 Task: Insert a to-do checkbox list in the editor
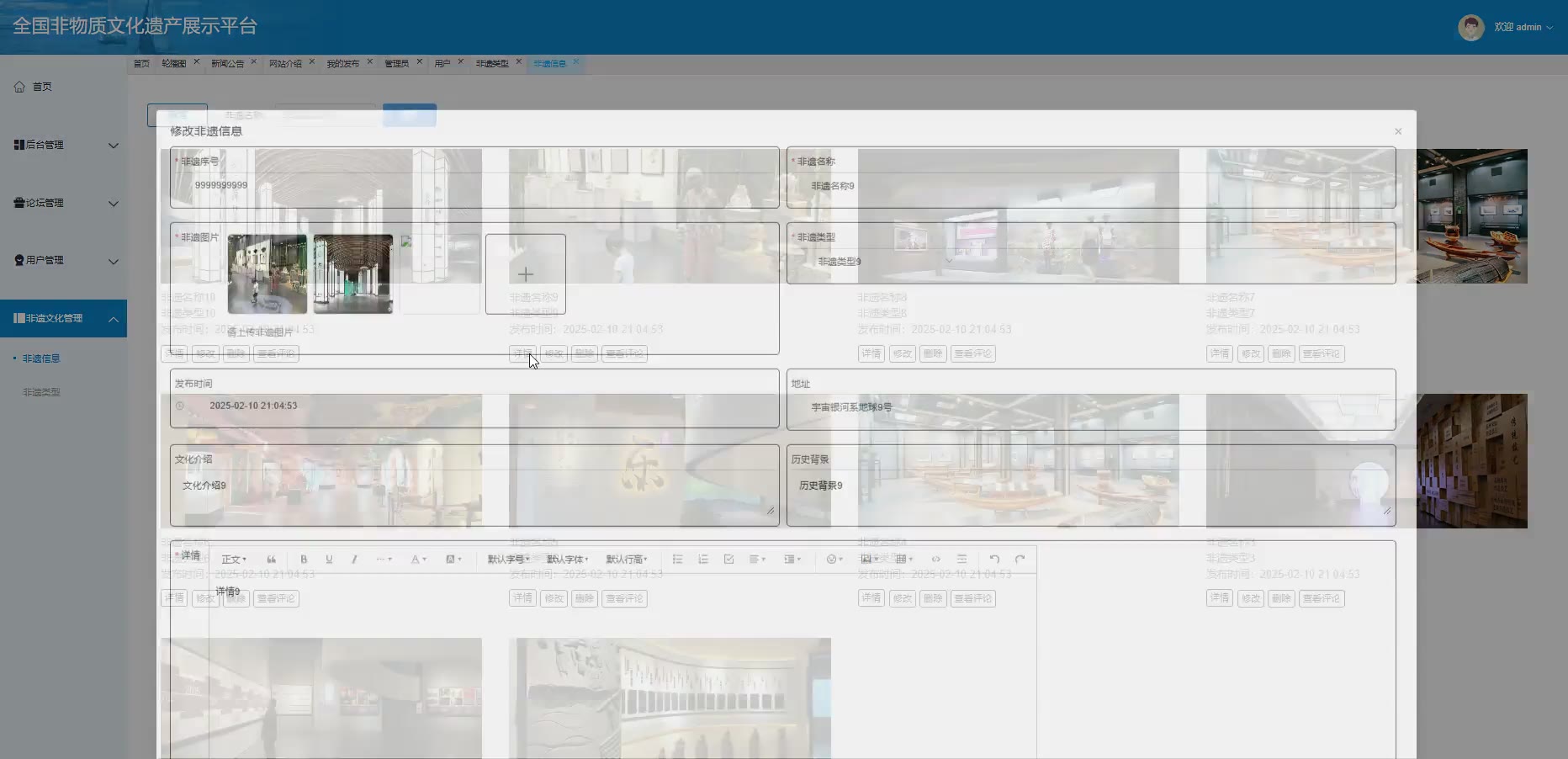(728, 560)
